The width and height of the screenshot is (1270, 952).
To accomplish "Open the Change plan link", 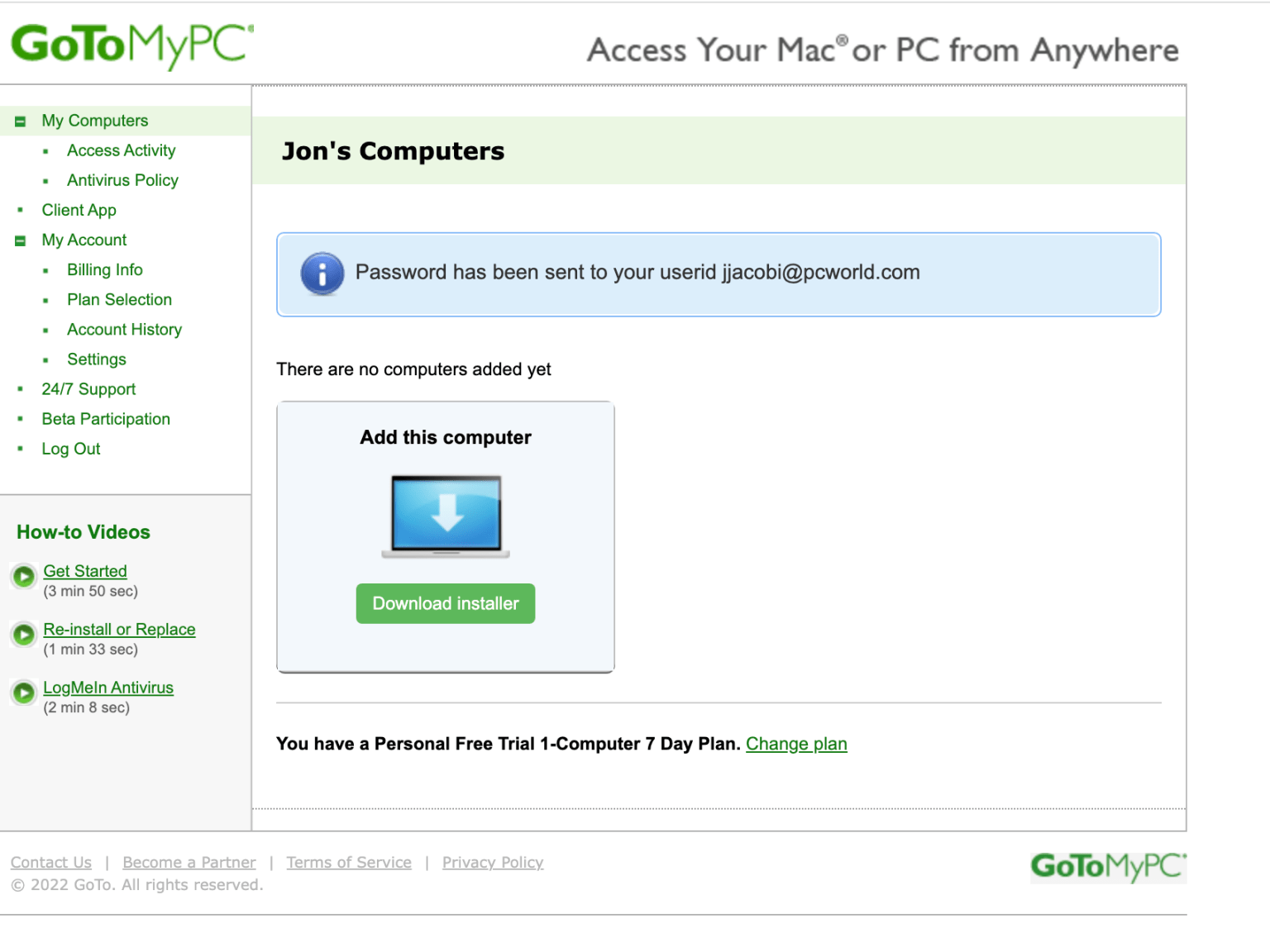I will (x=796, y=744).
